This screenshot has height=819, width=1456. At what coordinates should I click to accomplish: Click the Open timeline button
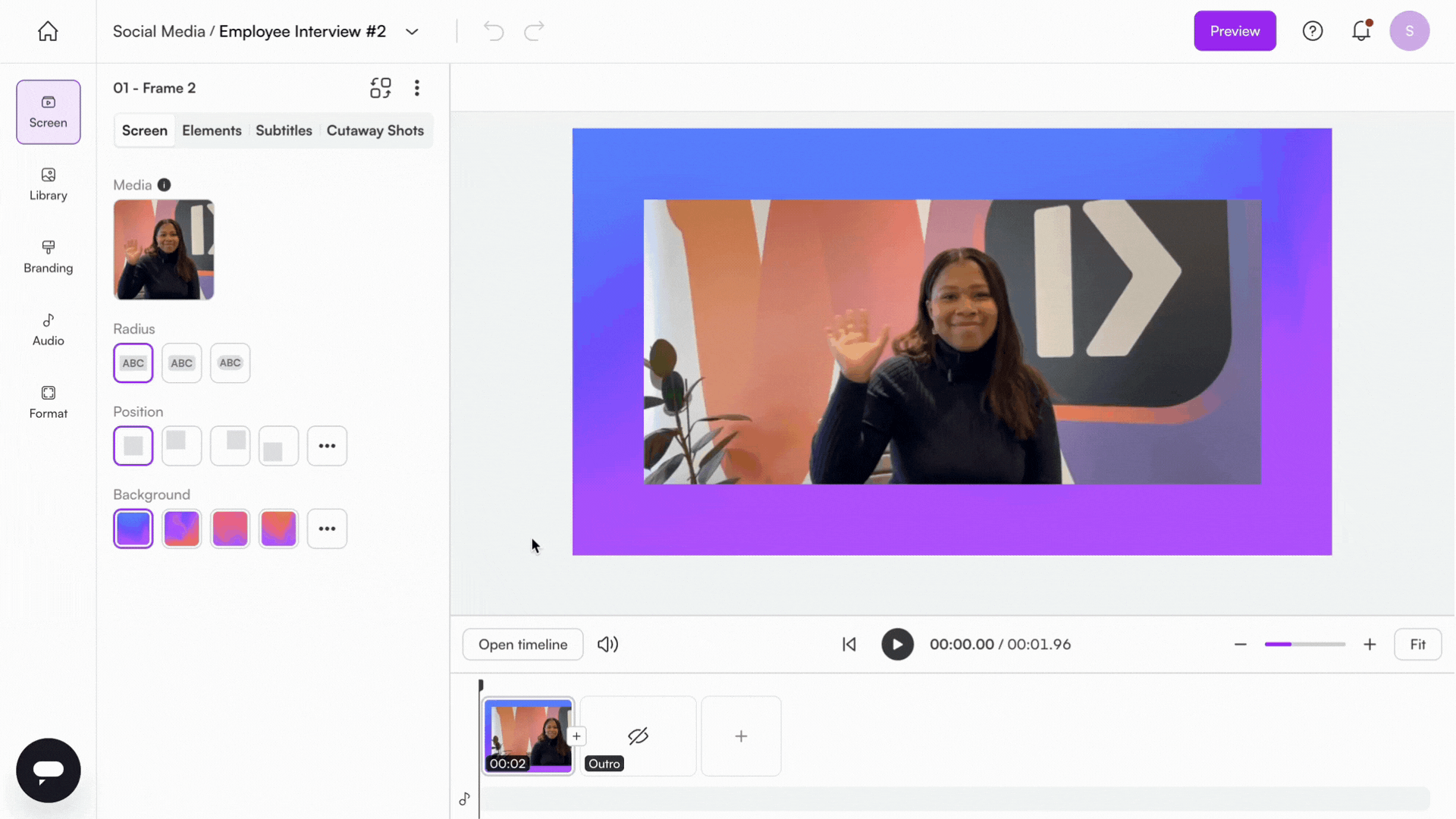click(522, 645)
